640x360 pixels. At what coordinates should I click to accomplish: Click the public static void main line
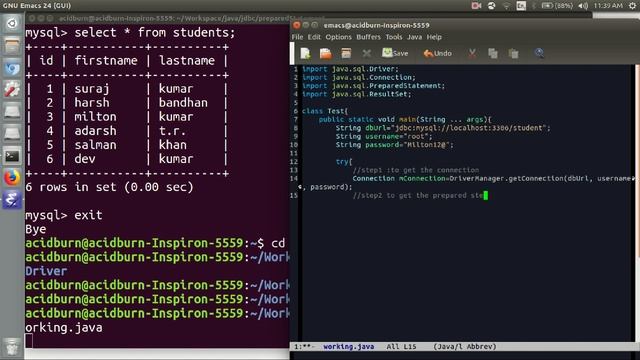click(x=405, y=120)
